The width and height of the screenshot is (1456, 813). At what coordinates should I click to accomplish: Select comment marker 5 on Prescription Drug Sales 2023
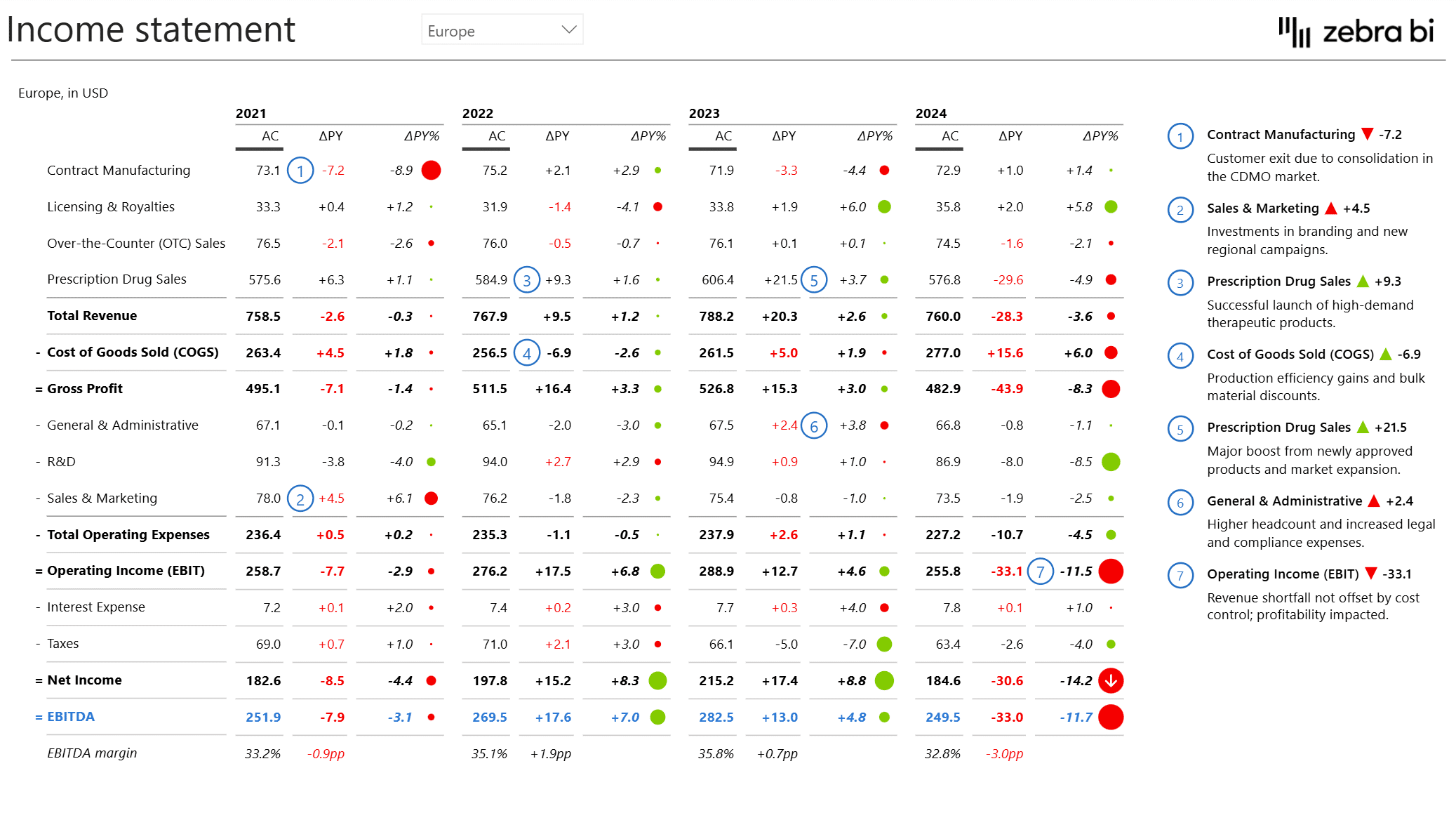click(814, 279)
